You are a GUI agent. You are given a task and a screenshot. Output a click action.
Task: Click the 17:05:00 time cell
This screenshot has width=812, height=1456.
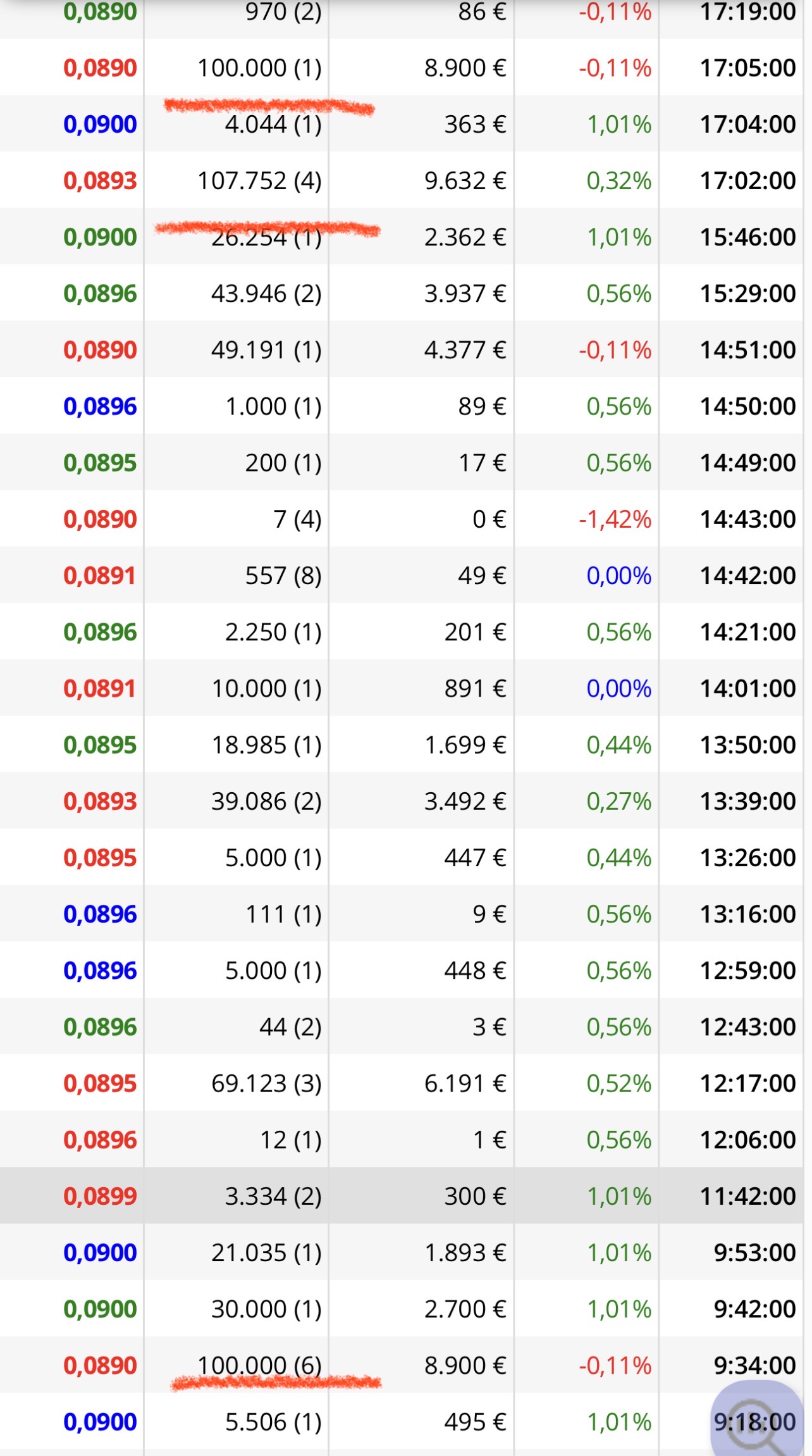[x=747, y=68]
